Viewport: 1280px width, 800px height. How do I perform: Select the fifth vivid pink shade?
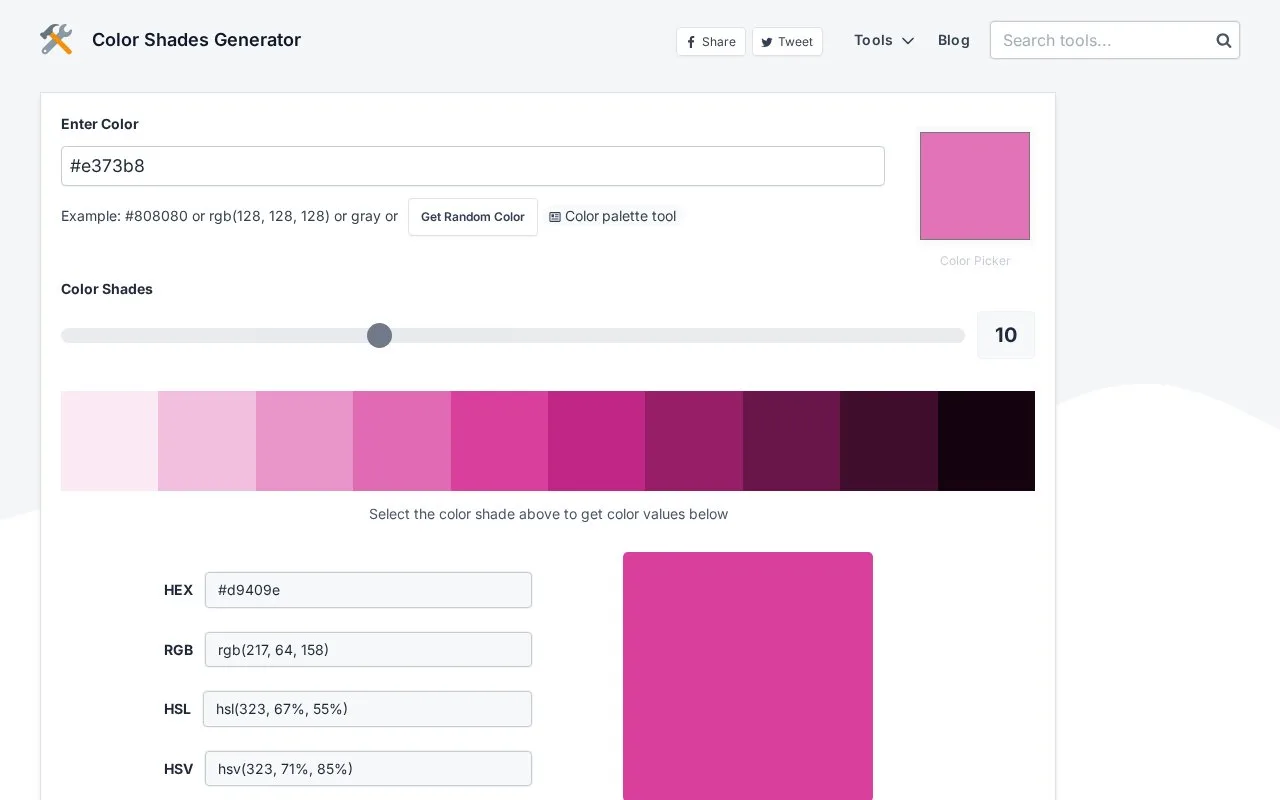[499, 441]
